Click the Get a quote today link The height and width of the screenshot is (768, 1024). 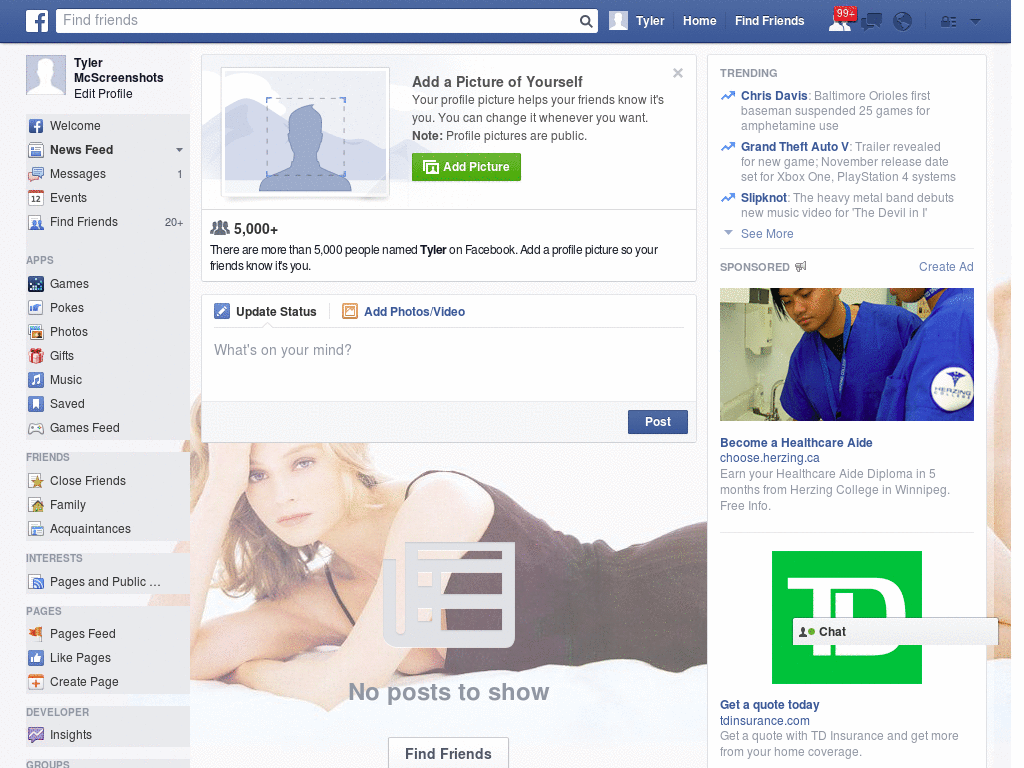tap(769, 705)
